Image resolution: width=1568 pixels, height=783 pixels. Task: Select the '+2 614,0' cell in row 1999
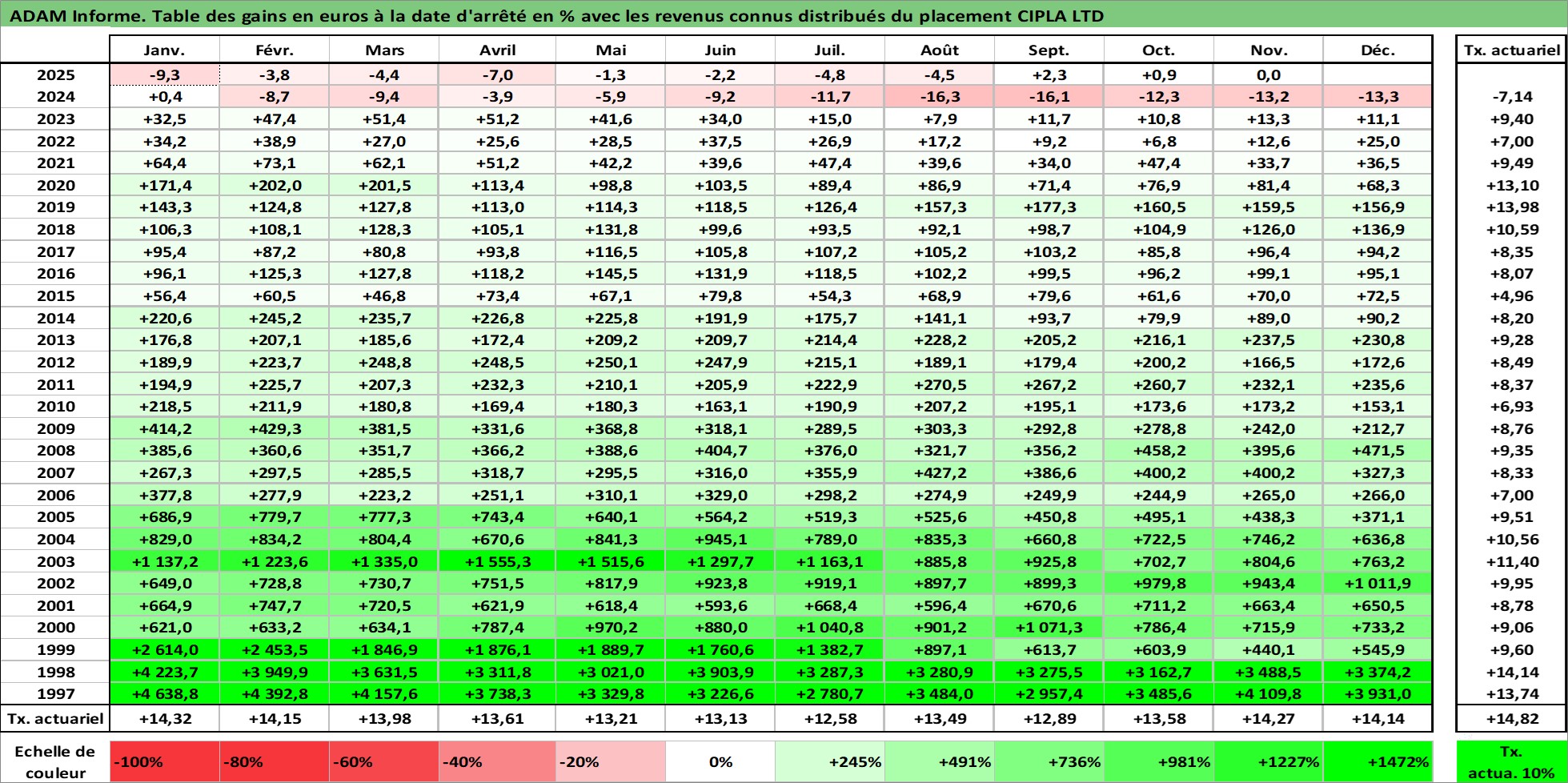[164, 650]
